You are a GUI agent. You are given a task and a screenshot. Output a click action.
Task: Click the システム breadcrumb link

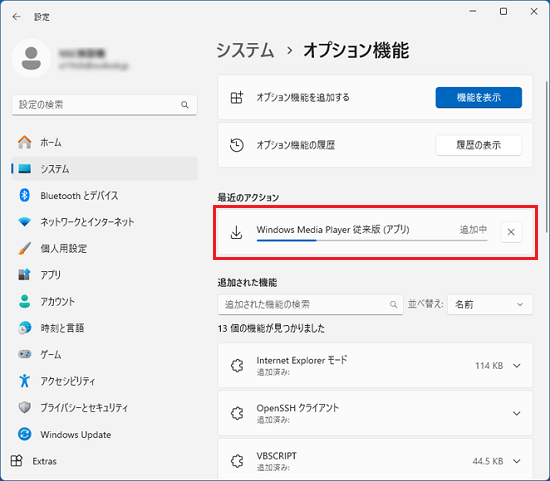(x=245, y=50)
